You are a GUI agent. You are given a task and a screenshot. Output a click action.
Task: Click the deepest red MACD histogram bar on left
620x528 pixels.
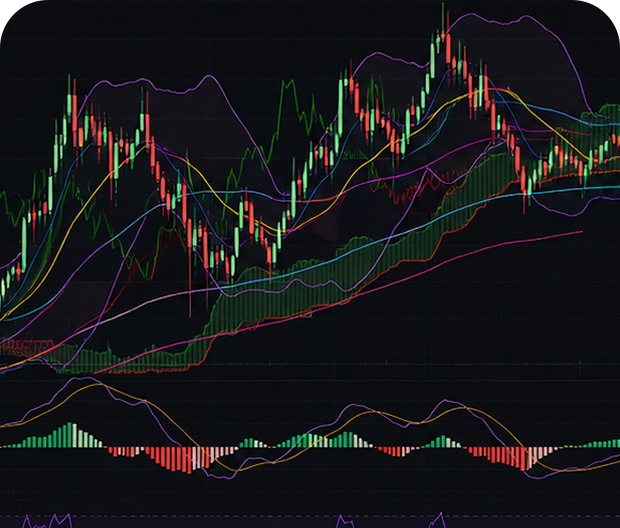point(189,460)
